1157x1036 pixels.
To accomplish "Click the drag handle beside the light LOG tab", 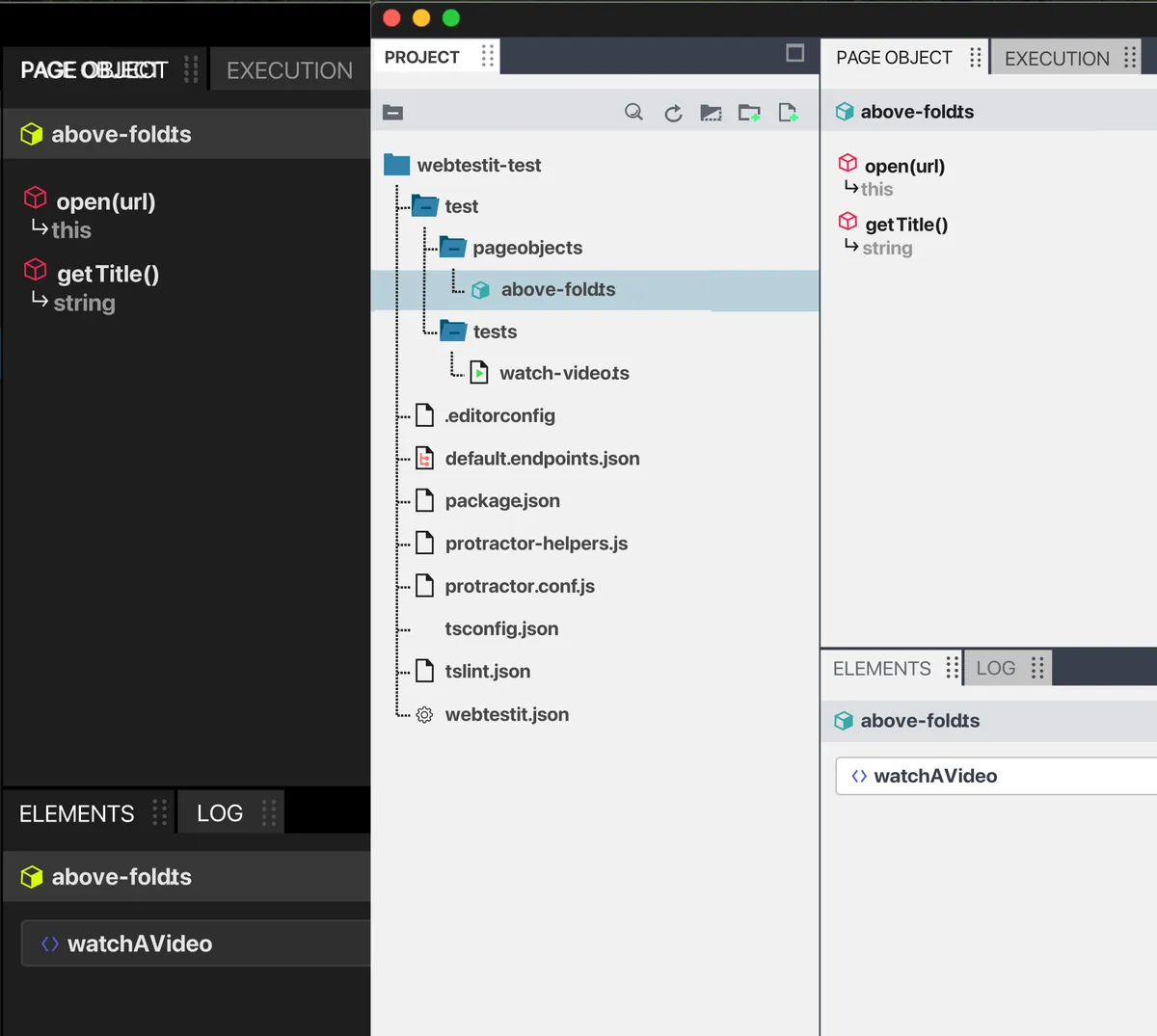I will [x=1037, y=668].
